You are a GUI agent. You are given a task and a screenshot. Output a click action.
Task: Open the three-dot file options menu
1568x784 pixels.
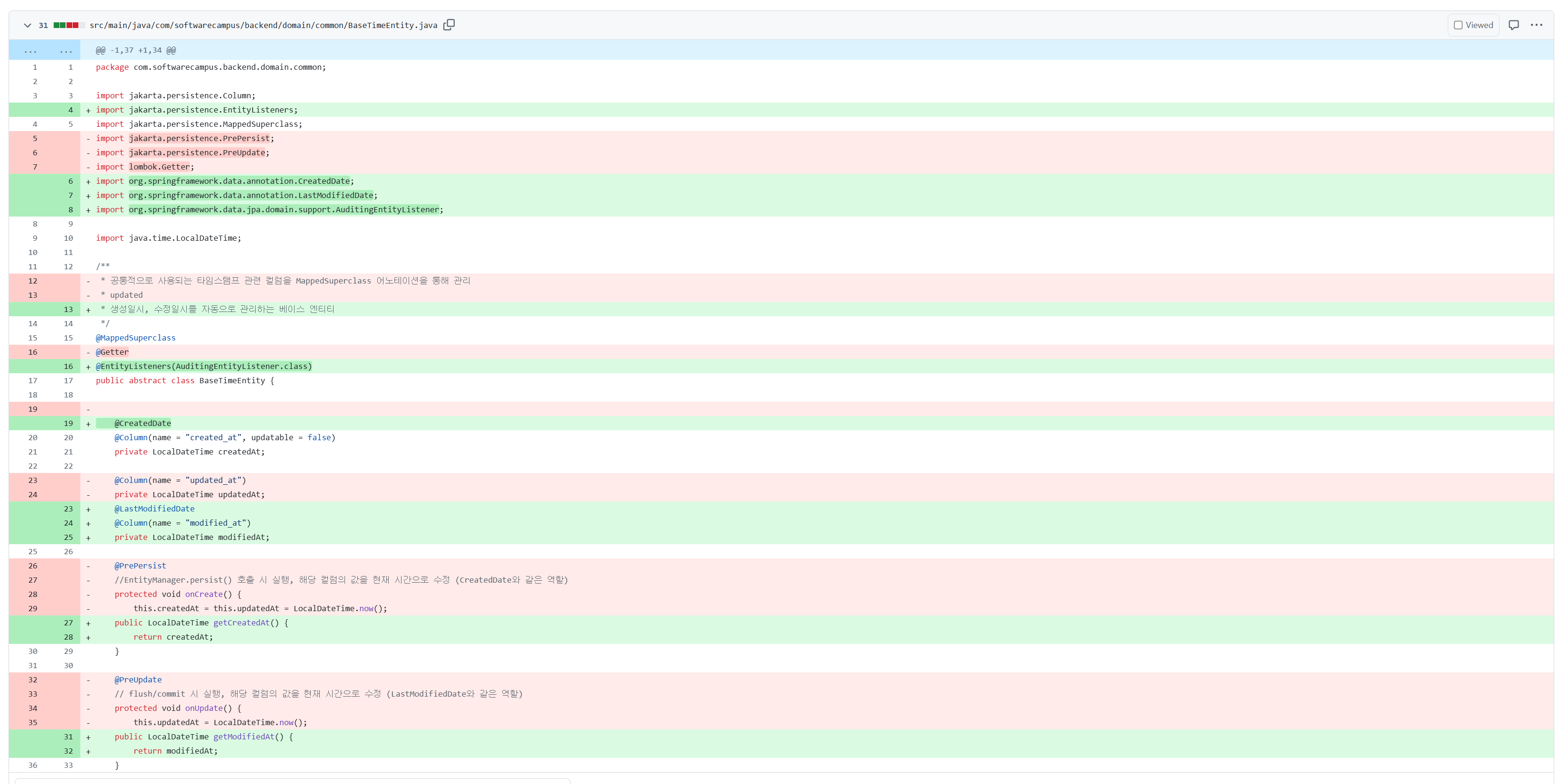tap(1536, 25)
